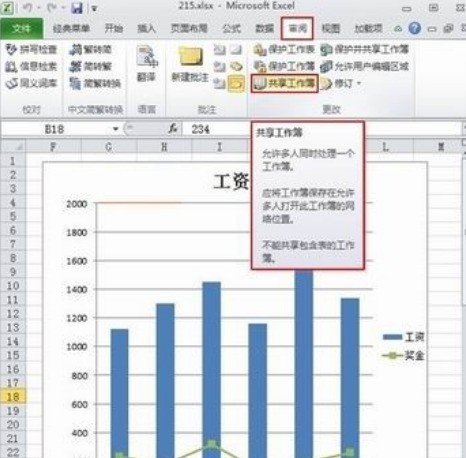Switch to Classic Menu (经典菜单) tab

coord(71,29)
